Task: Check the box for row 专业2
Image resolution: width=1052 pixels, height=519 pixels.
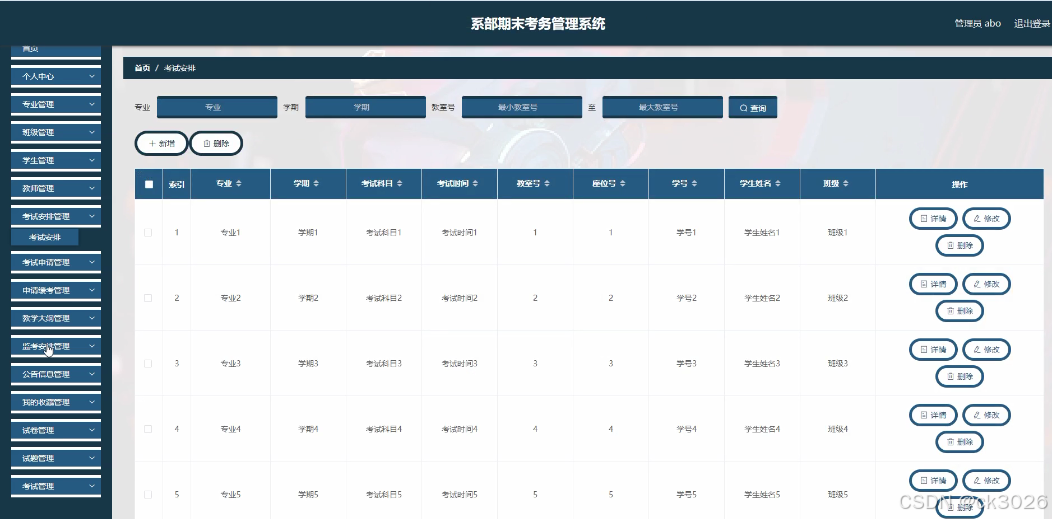Action: (x=148, y=298)
